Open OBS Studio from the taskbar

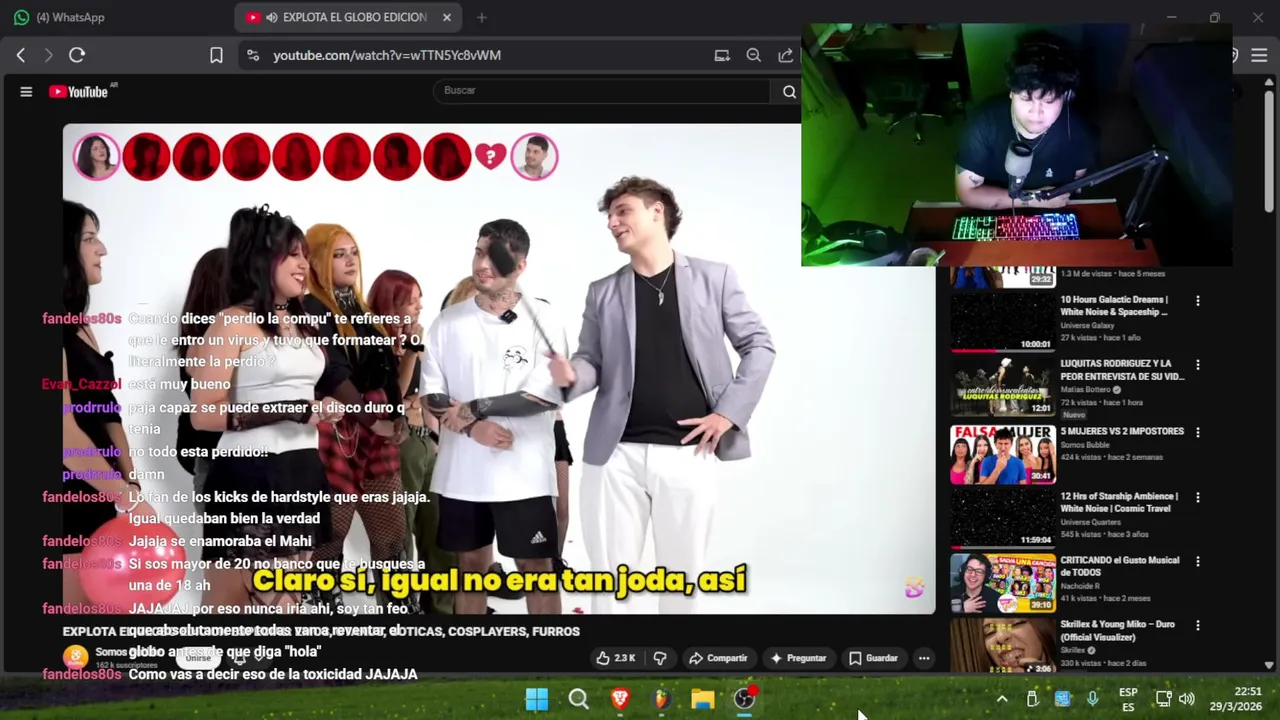(x=744, y=699)
